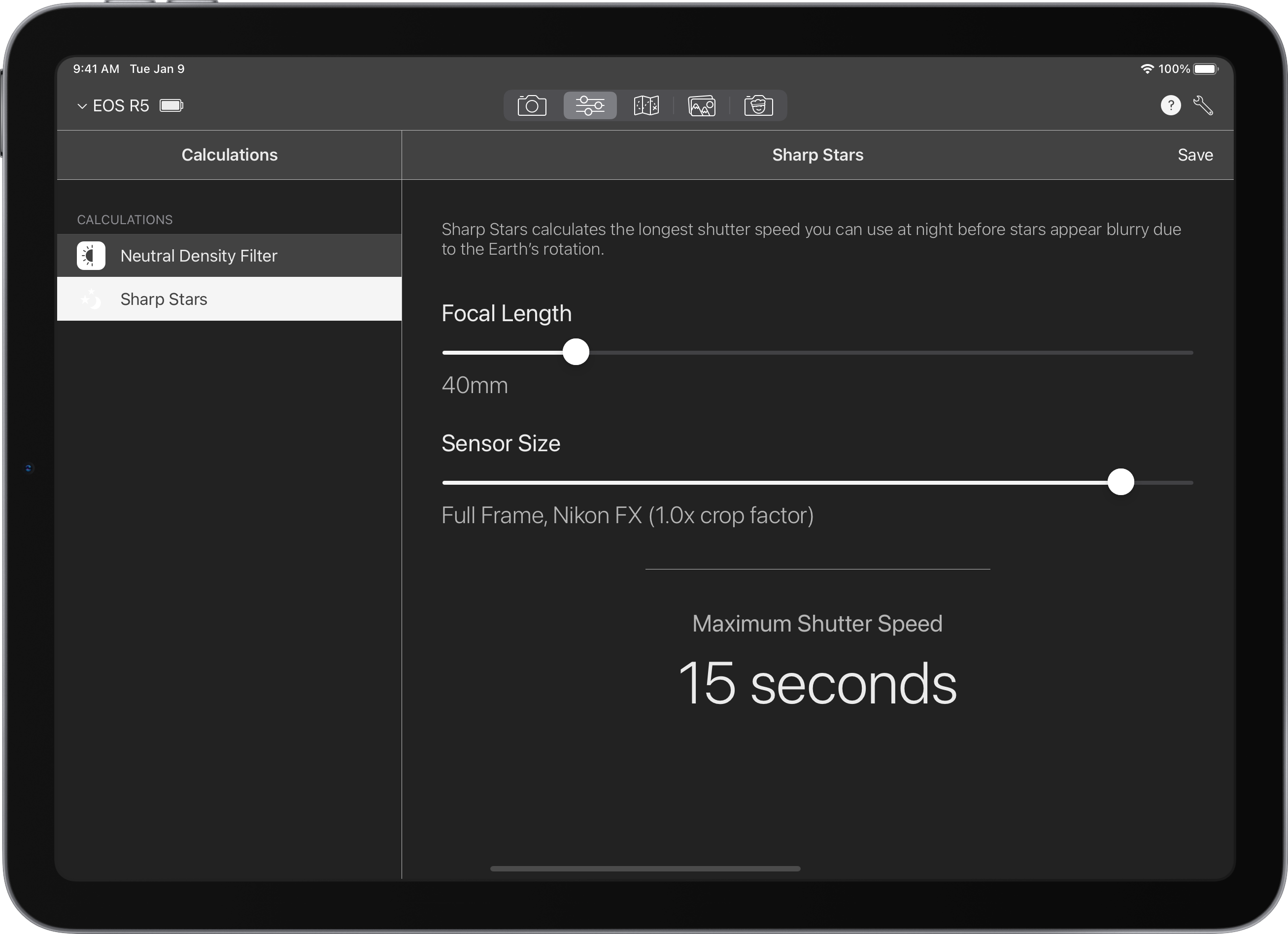Tap the Wi-Fi status icon

coord(1147,68)
